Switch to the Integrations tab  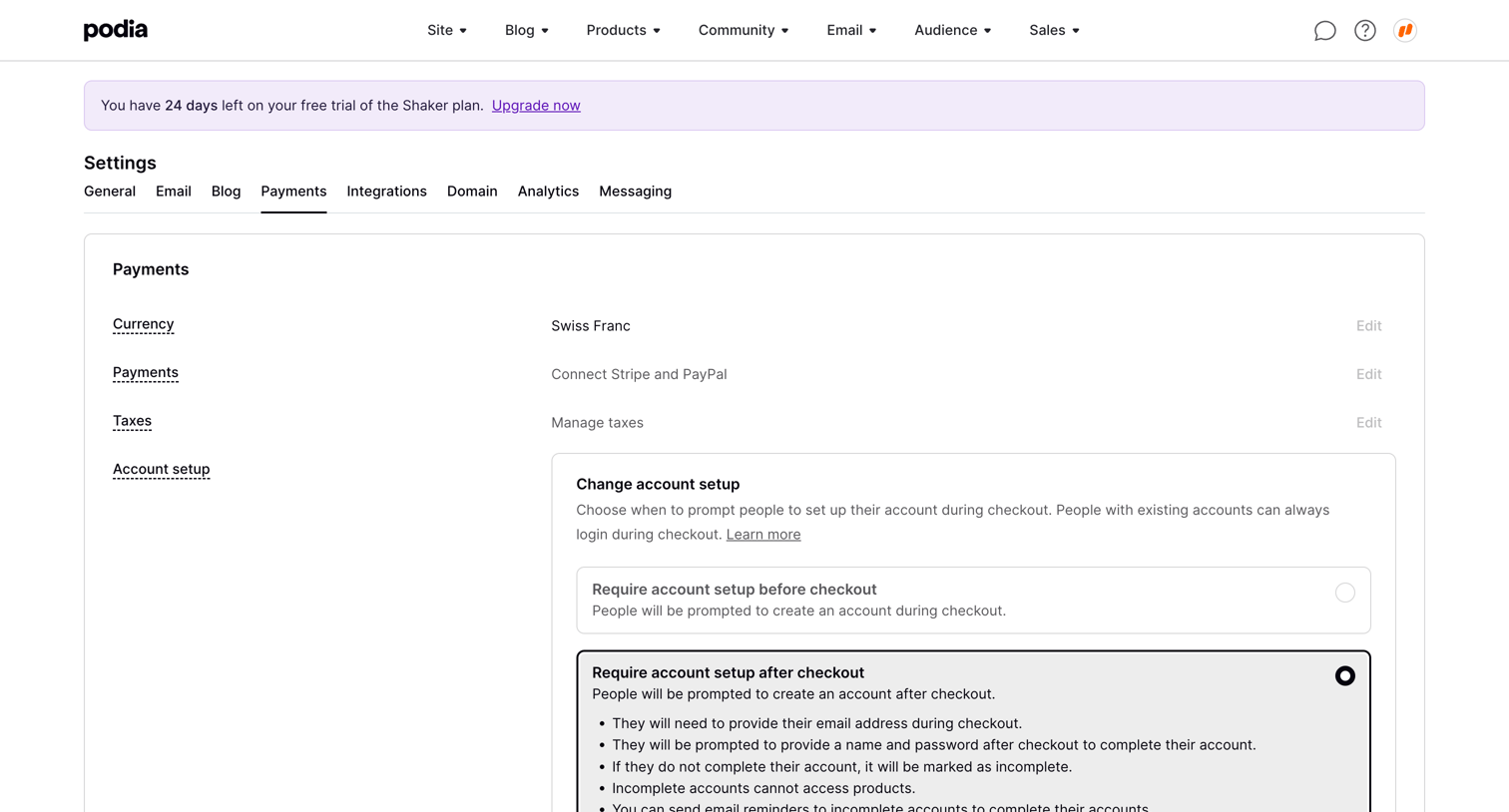pyautogui.click(x=386, y=192)
